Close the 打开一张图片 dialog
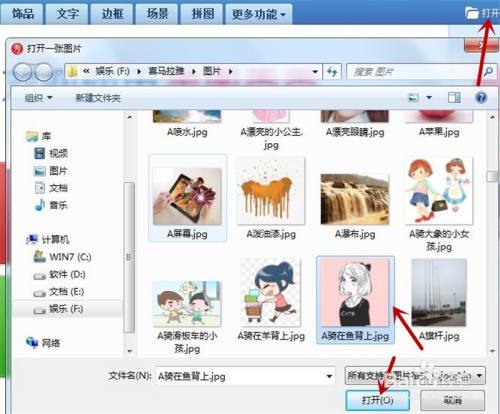500x414 pixels. (480, 45)
